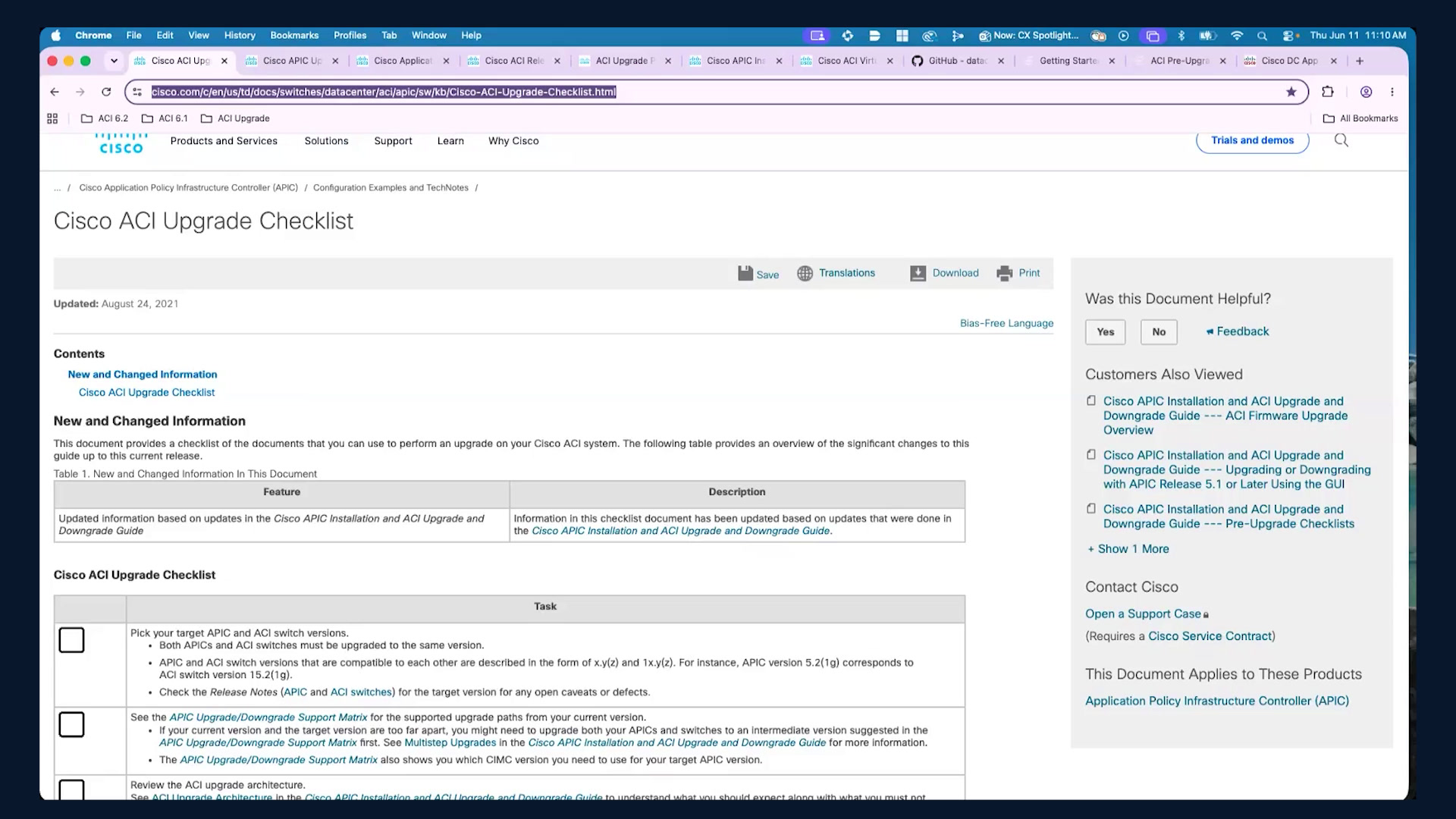Open the bookmarks apps grid icon

[x=52, y=118]
